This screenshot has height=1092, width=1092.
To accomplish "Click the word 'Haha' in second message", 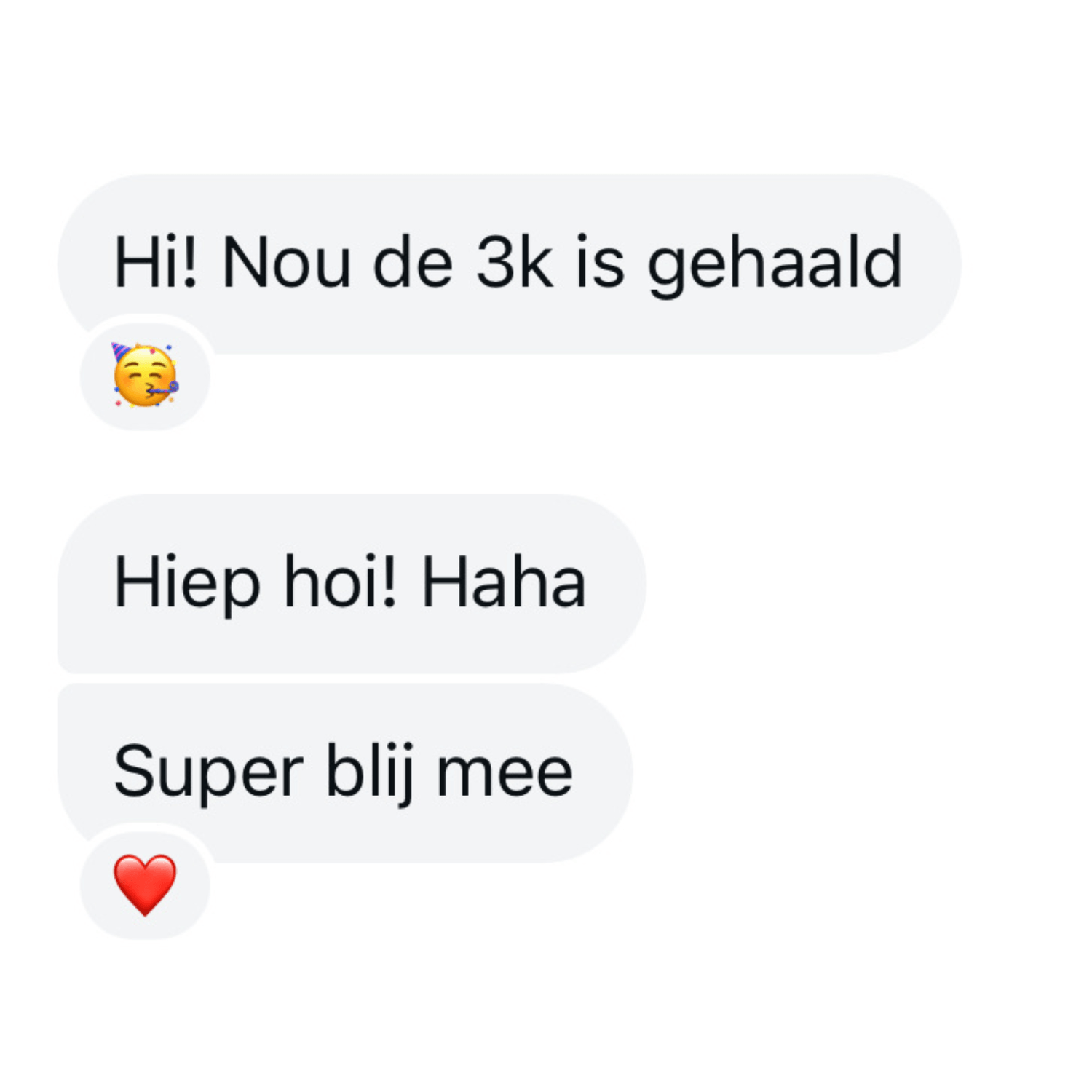I will point(504,582).
